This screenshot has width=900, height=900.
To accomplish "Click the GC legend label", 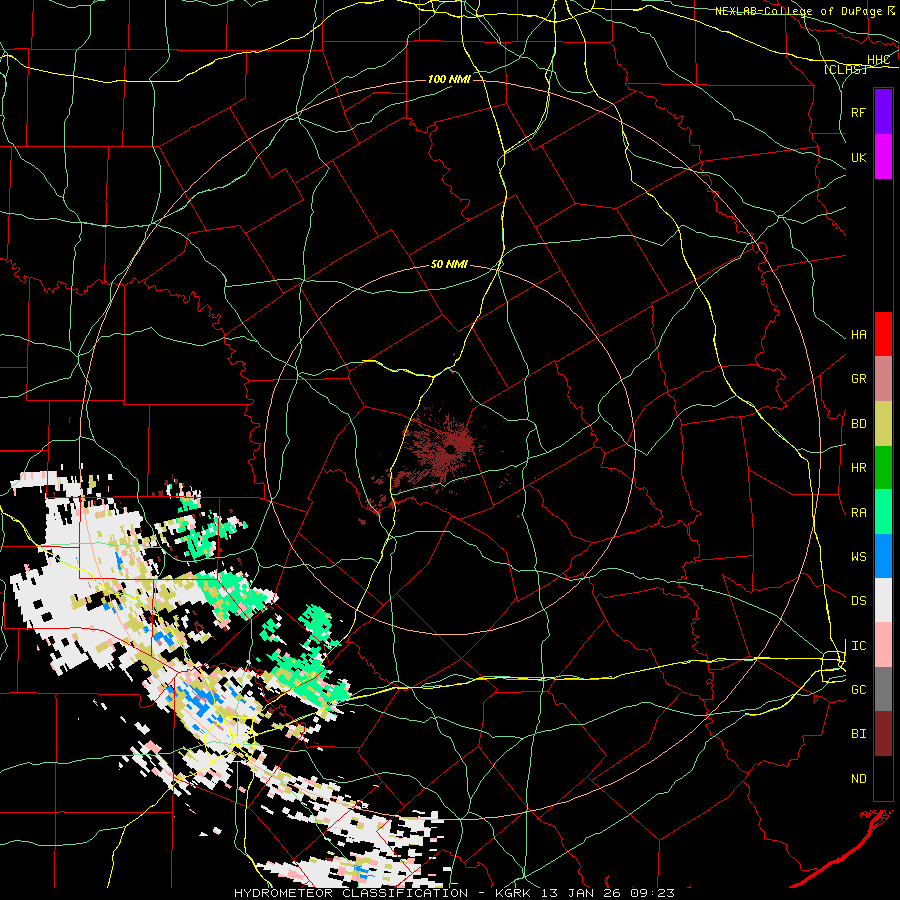I will 858,689.
